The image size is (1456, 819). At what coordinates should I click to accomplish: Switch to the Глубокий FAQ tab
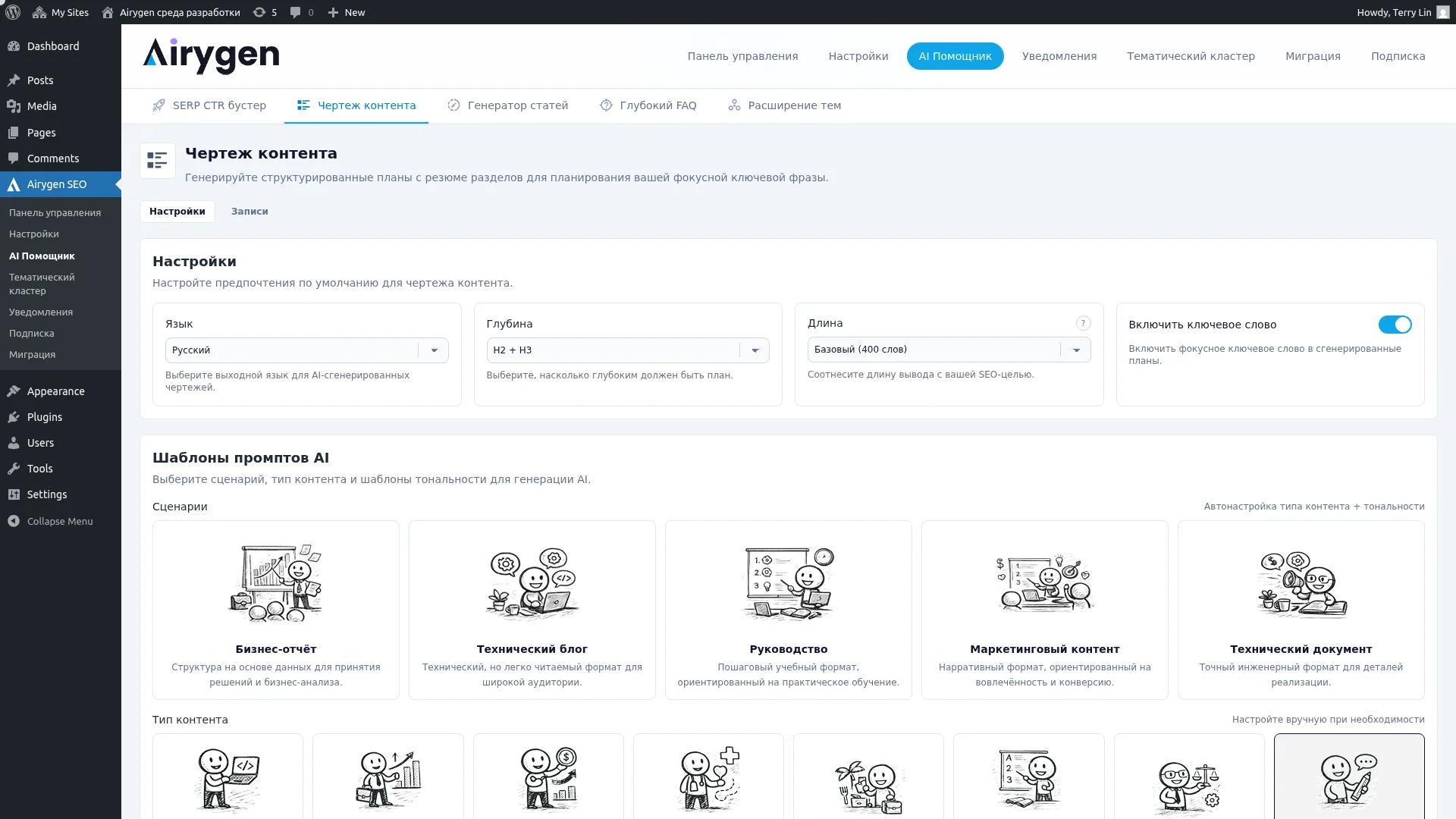pos(648,105)
